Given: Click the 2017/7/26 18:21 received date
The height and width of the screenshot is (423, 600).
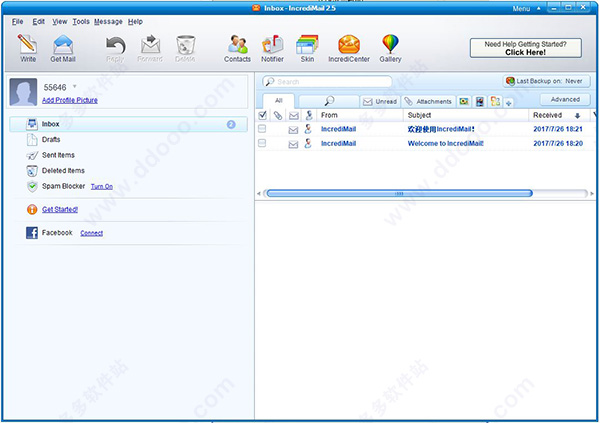Looking at the screenshot, I should tap(558, 129).
